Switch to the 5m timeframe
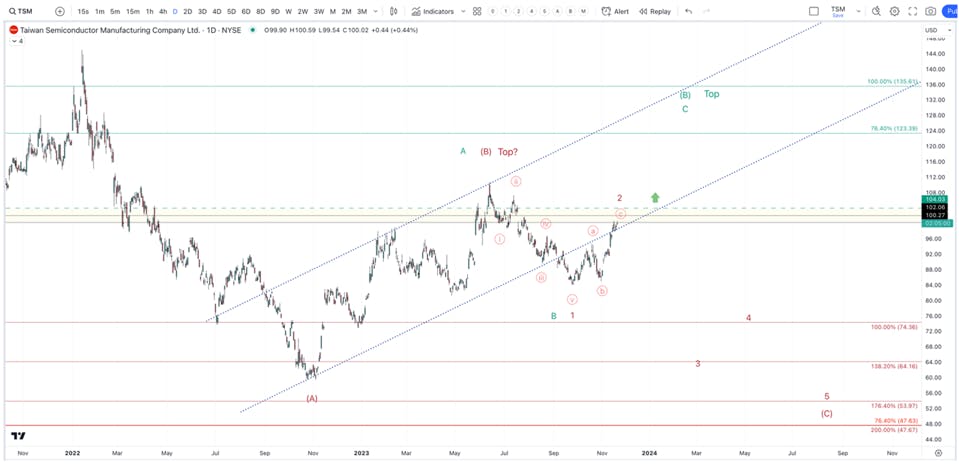 [x=115, y=11]
